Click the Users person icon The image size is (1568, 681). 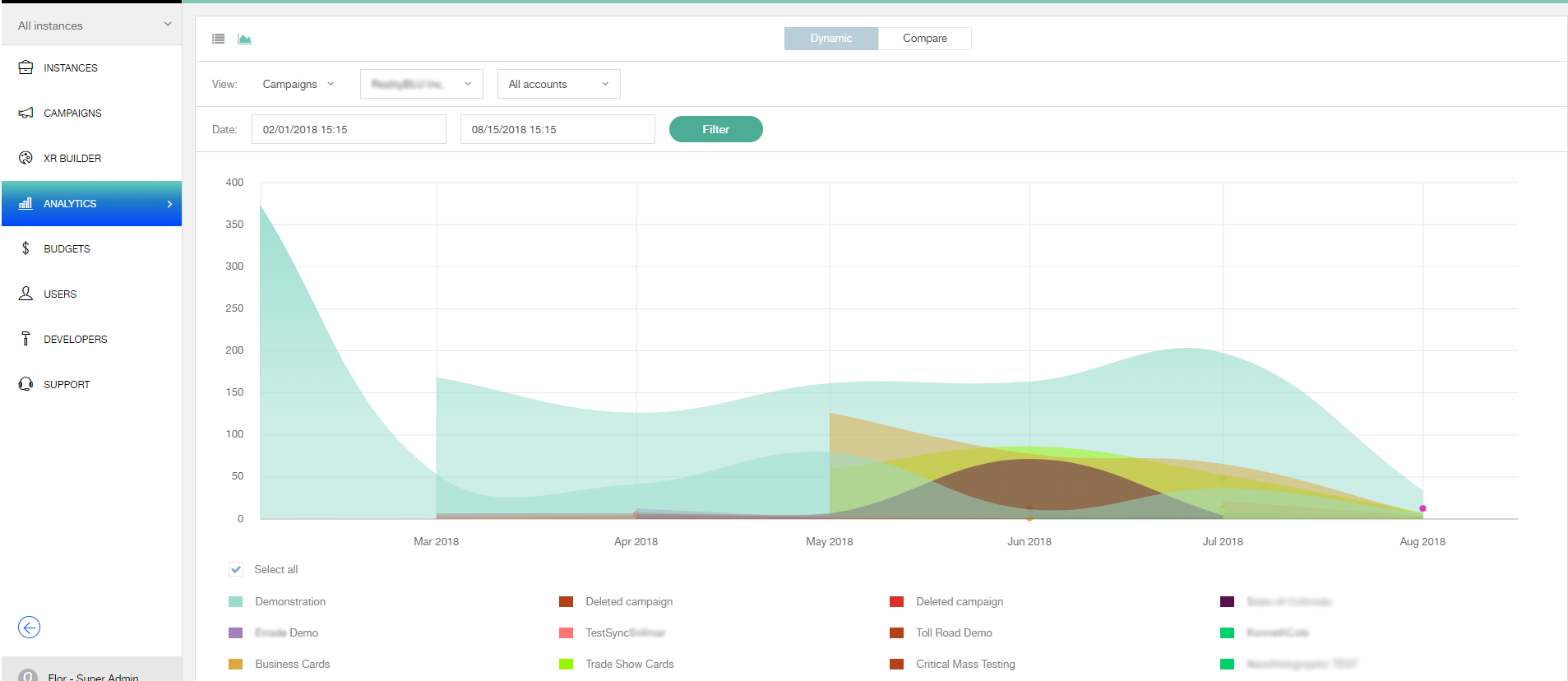click(x=25, y=294)
